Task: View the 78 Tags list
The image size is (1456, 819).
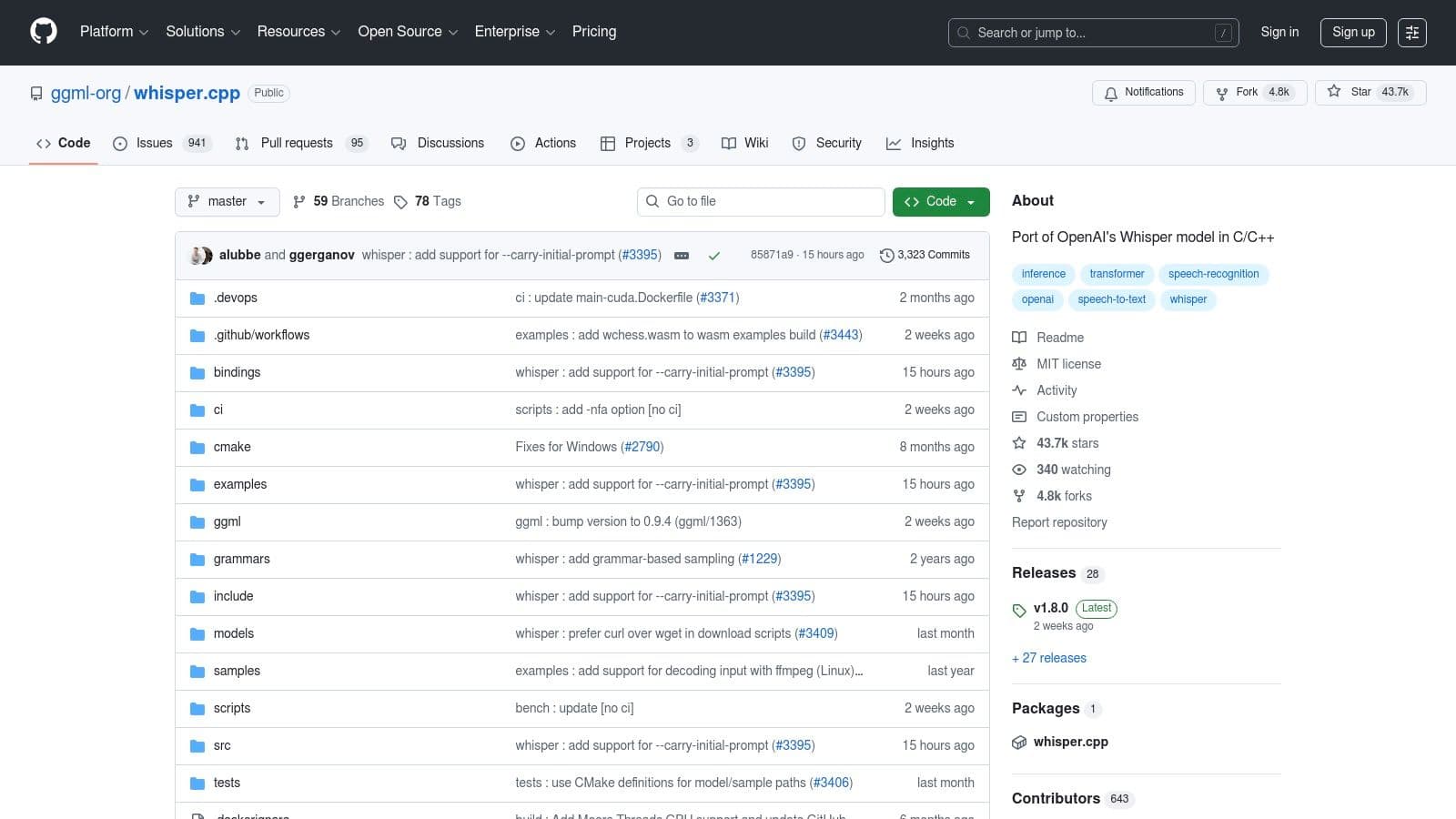Action: [428, 202]
